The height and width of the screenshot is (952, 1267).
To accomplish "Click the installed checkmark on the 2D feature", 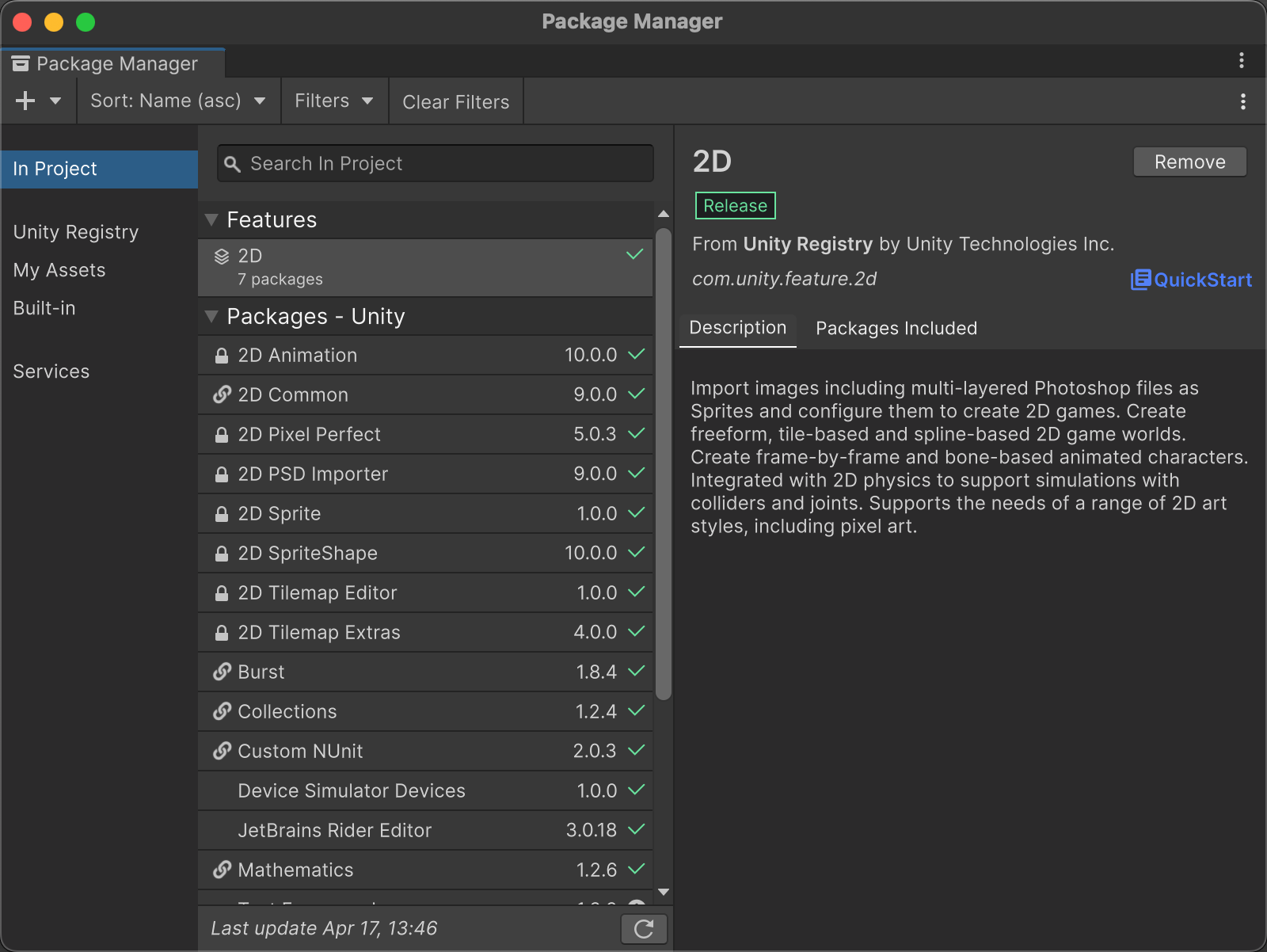I will tap(635, 254).
